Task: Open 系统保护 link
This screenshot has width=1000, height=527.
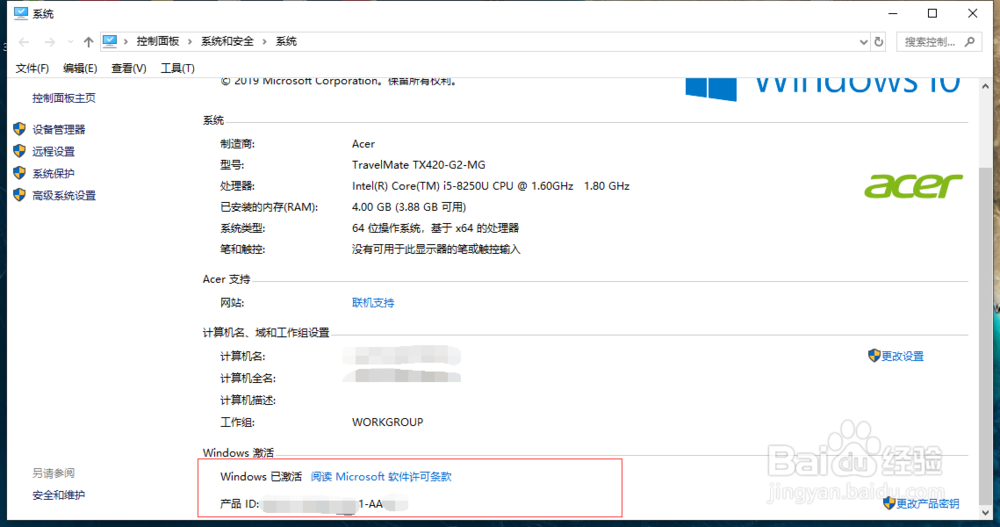Action: point(54,174)
